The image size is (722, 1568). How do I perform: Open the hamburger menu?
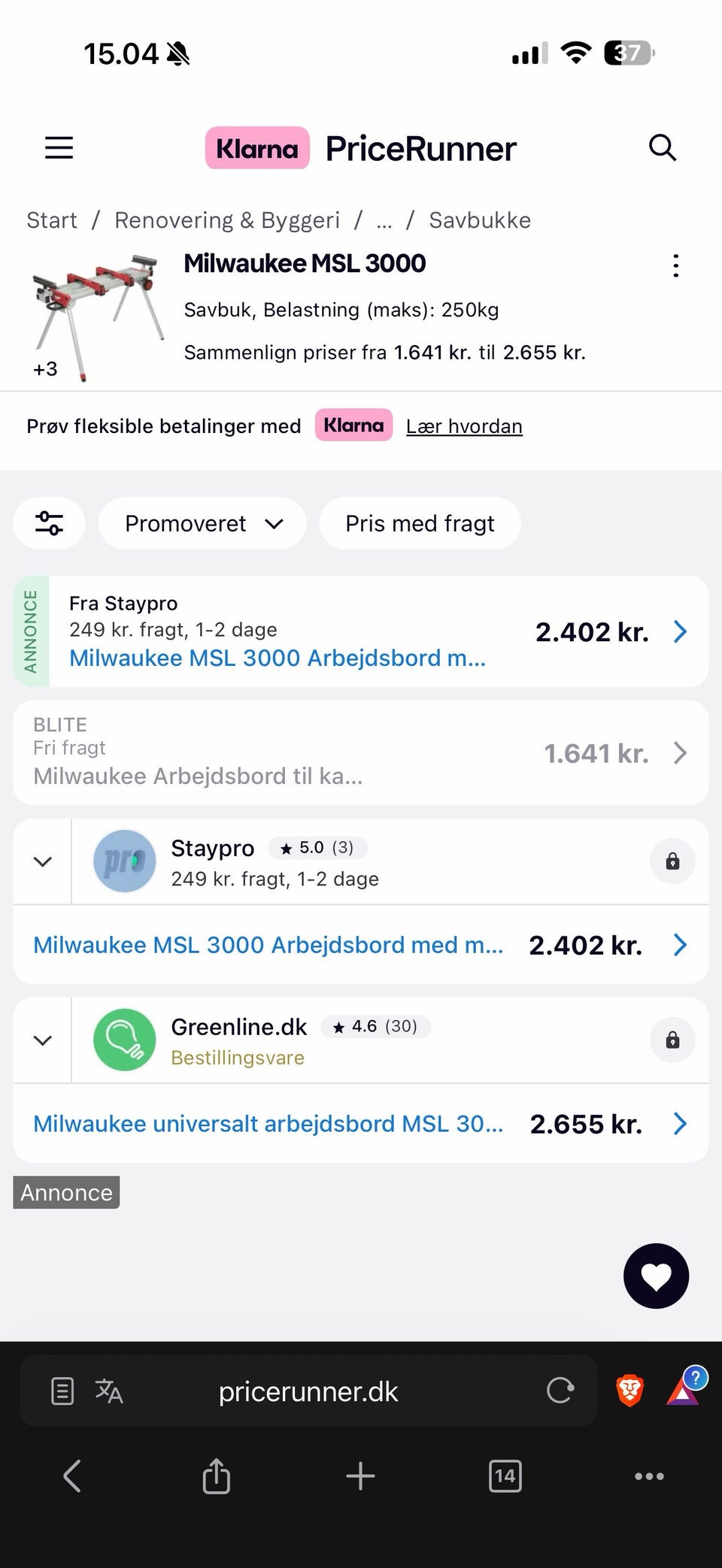[x=59, y=147]
